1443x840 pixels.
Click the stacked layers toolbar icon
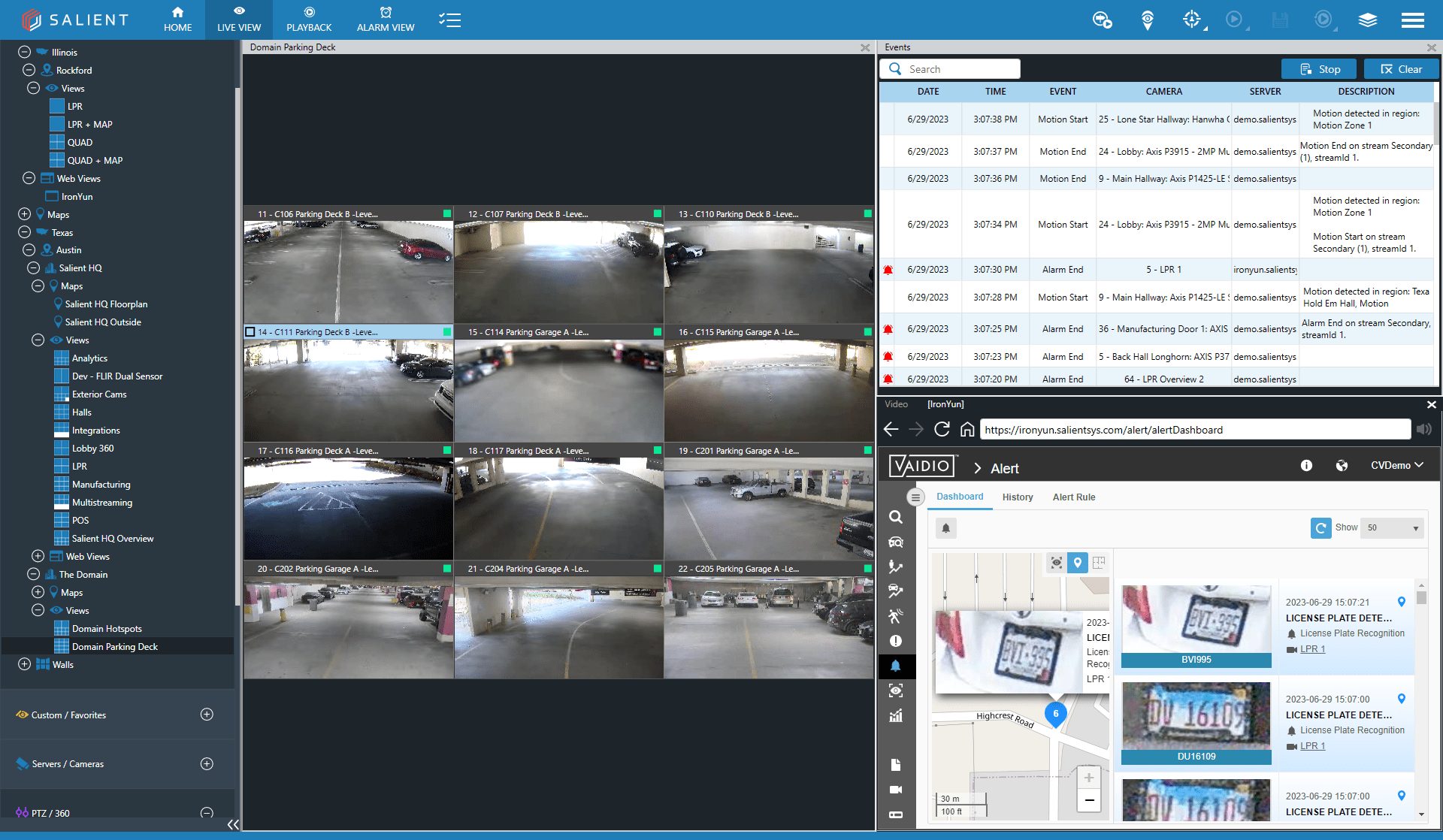tap(1367, 20)
